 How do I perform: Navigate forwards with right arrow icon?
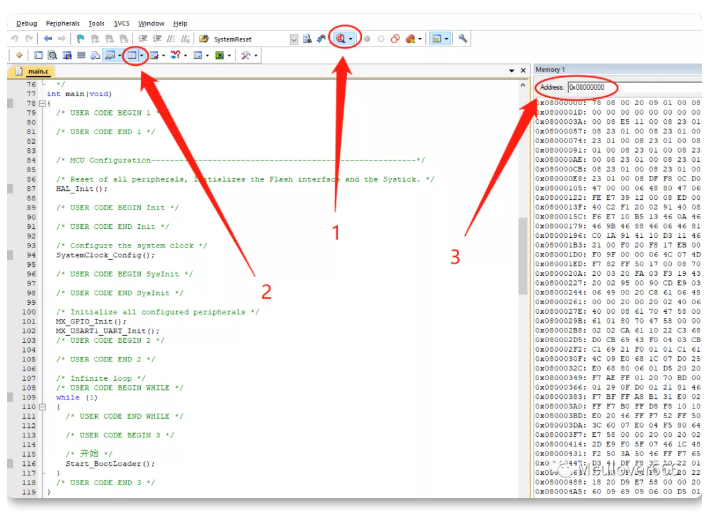click(62, 39)
